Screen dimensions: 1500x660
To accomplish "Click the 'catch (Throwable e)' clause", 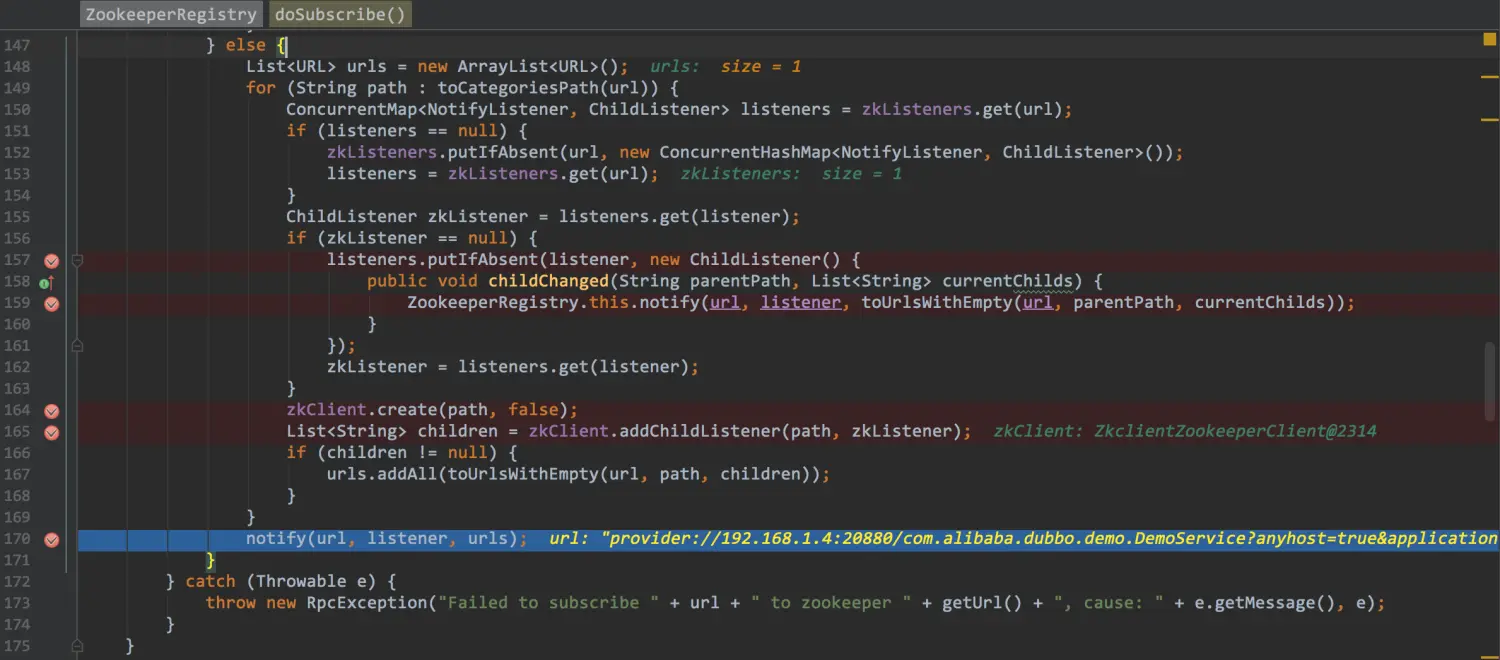I will tap(281, 581).
